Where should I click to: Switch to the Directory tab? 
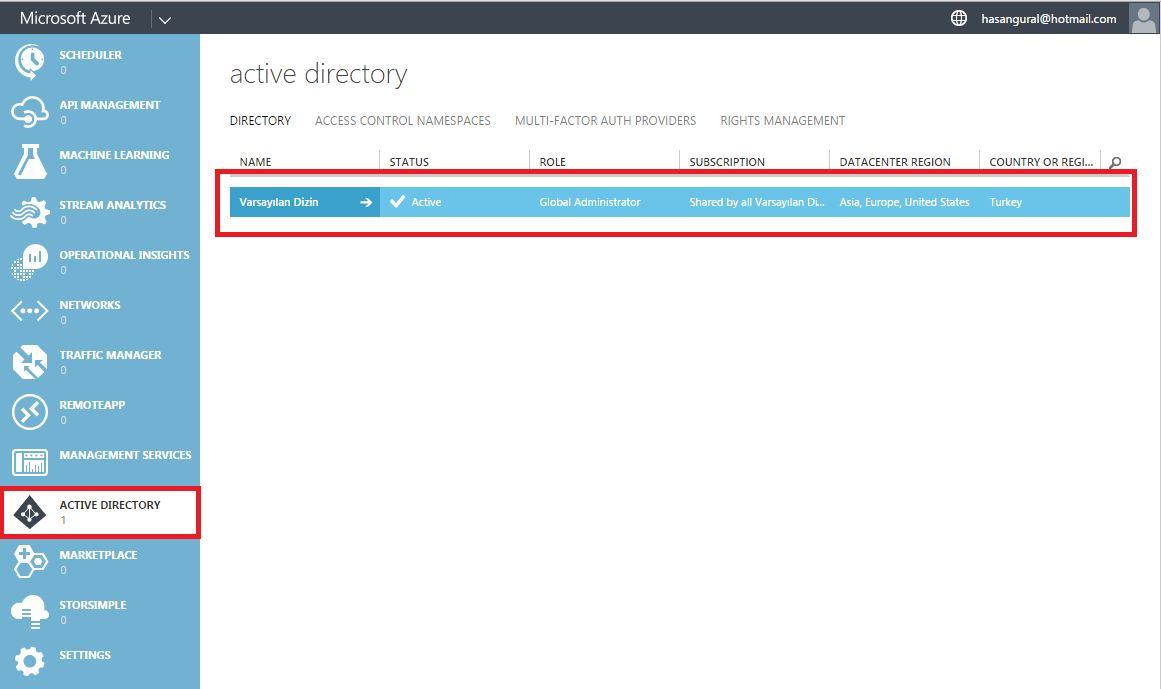[261, 121]
